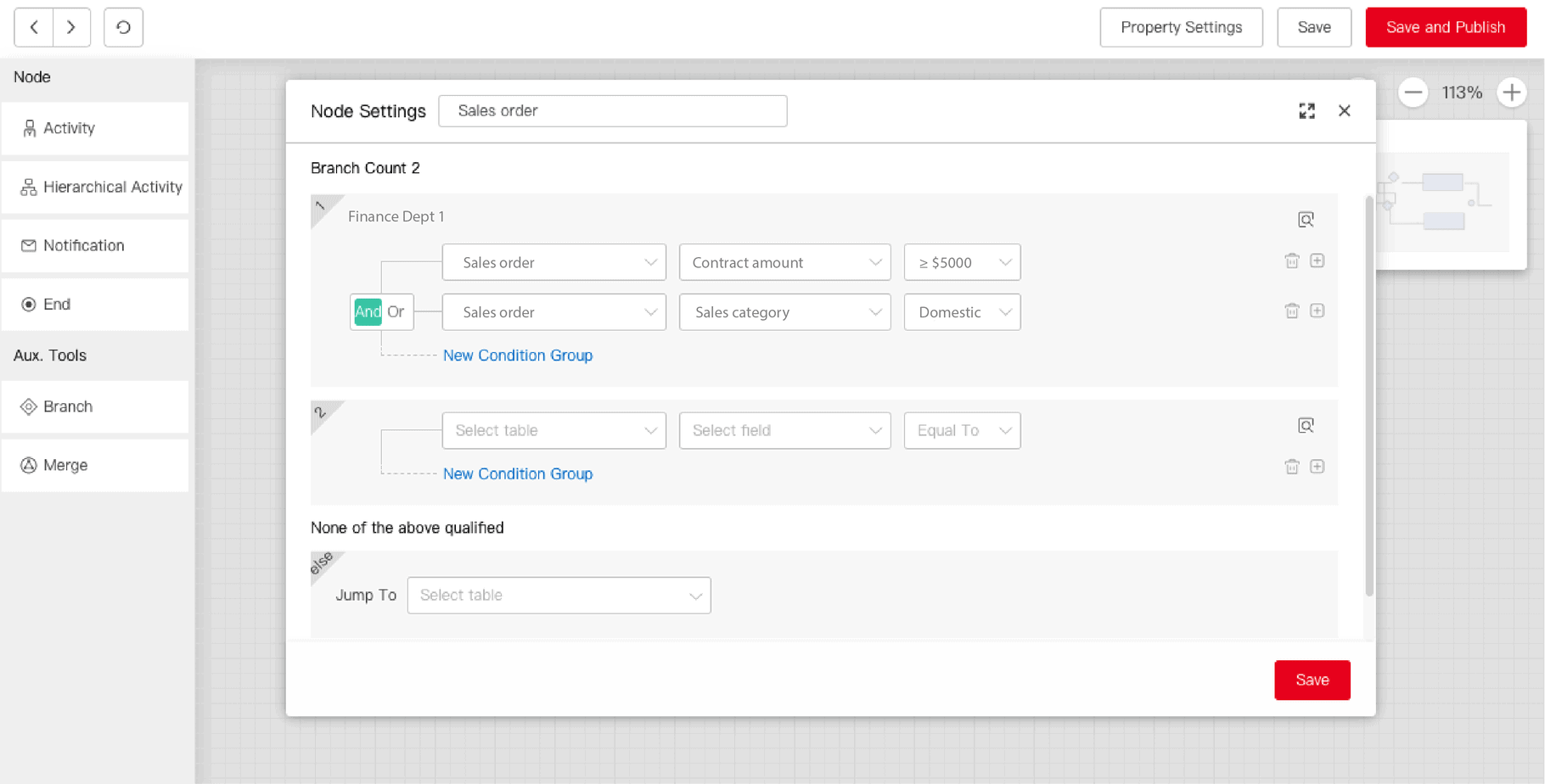The width and height of the screenshot is (1545, 784).
Task: Switch the branch 1 condition logic to Or
Action: click(396, 311)
